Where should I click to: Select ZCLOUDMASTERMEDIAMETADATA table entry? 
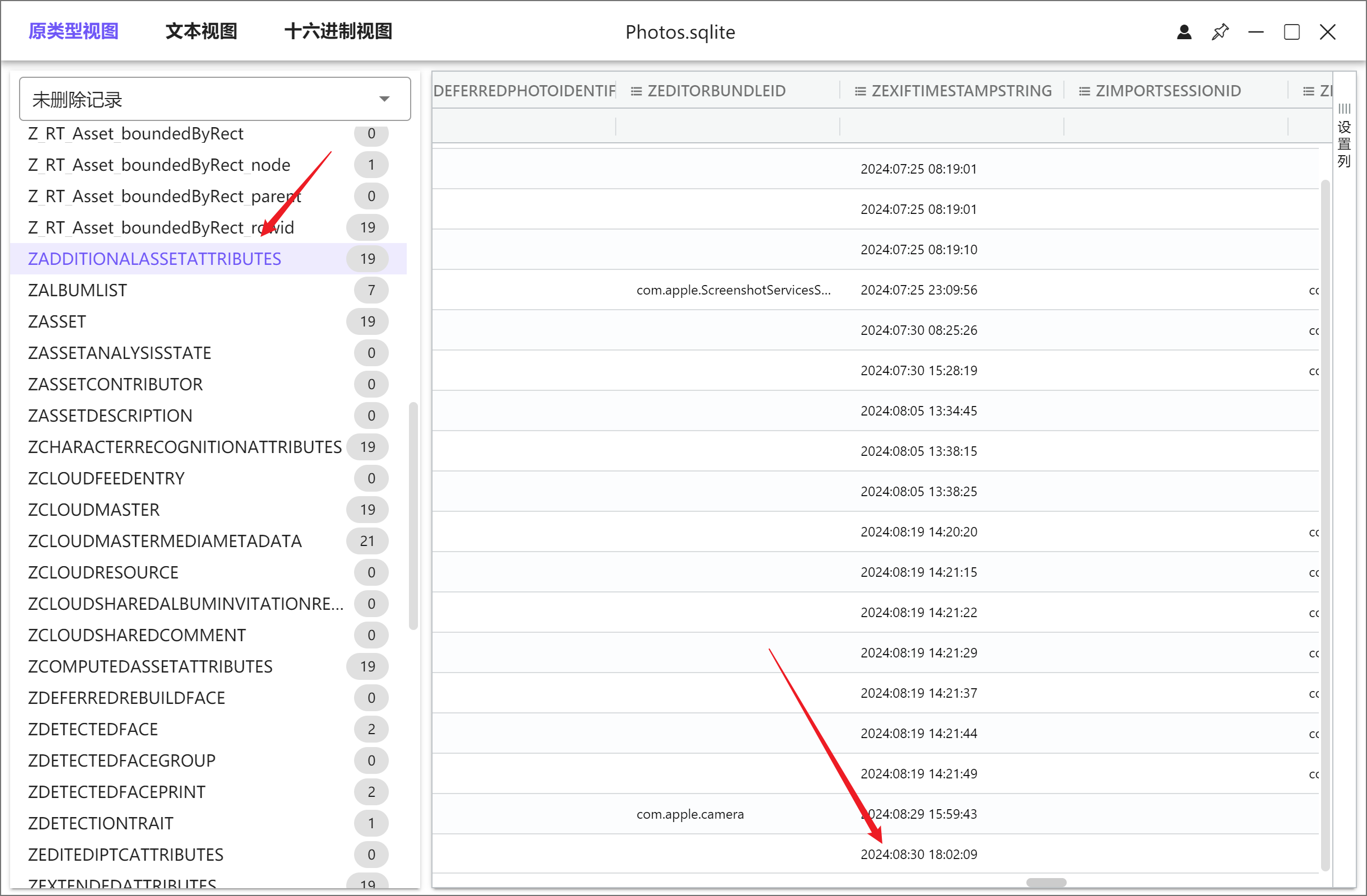coord(165,541)
